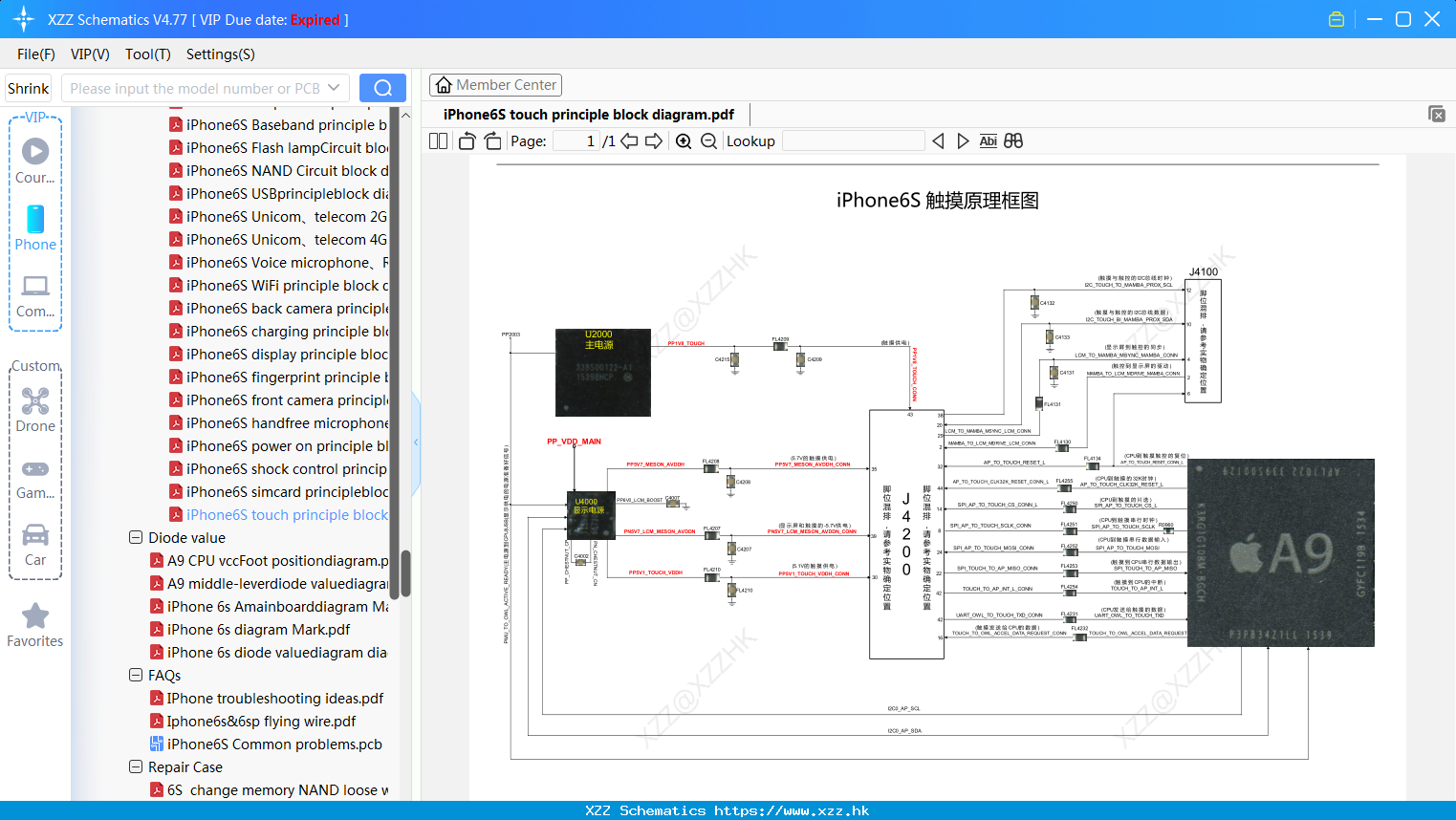This screenshot has height=820, width=1456.
Task: Open A9 CPU vccFoot positiondiagram file
Action: 269,561
